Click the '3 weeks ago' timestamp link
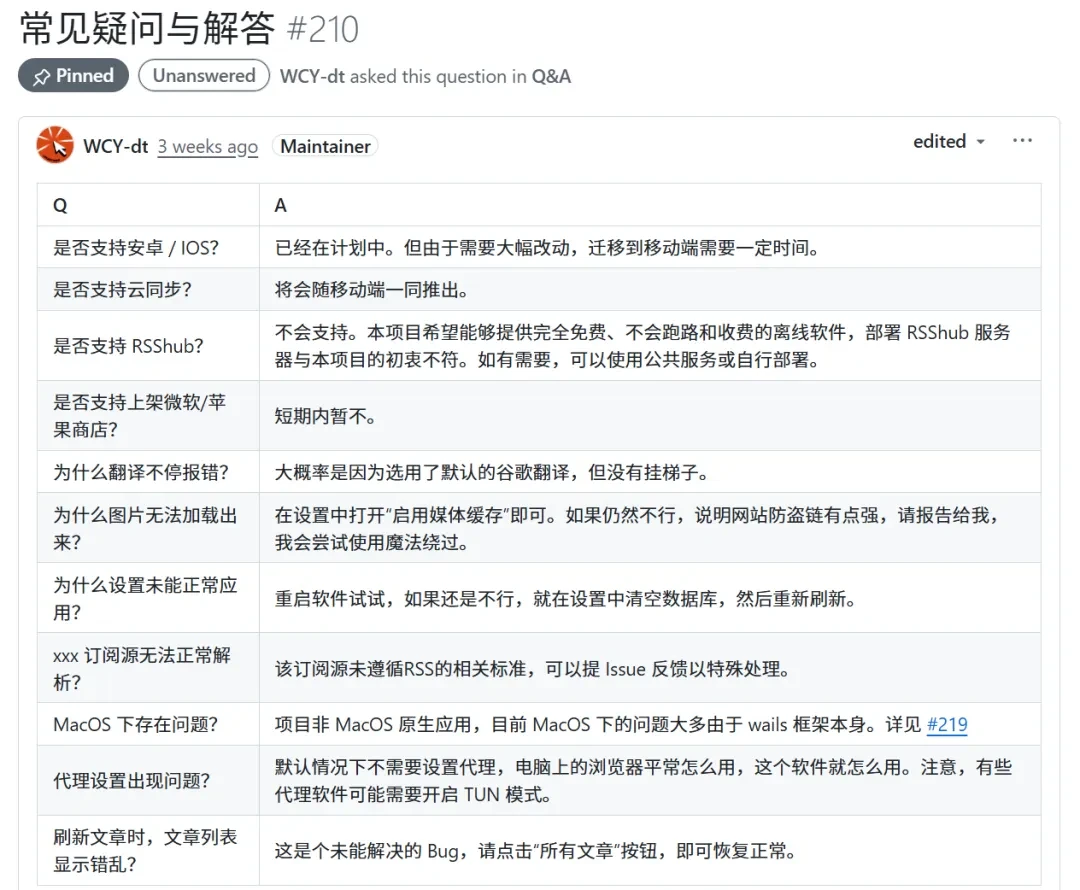 pos(207,147)
